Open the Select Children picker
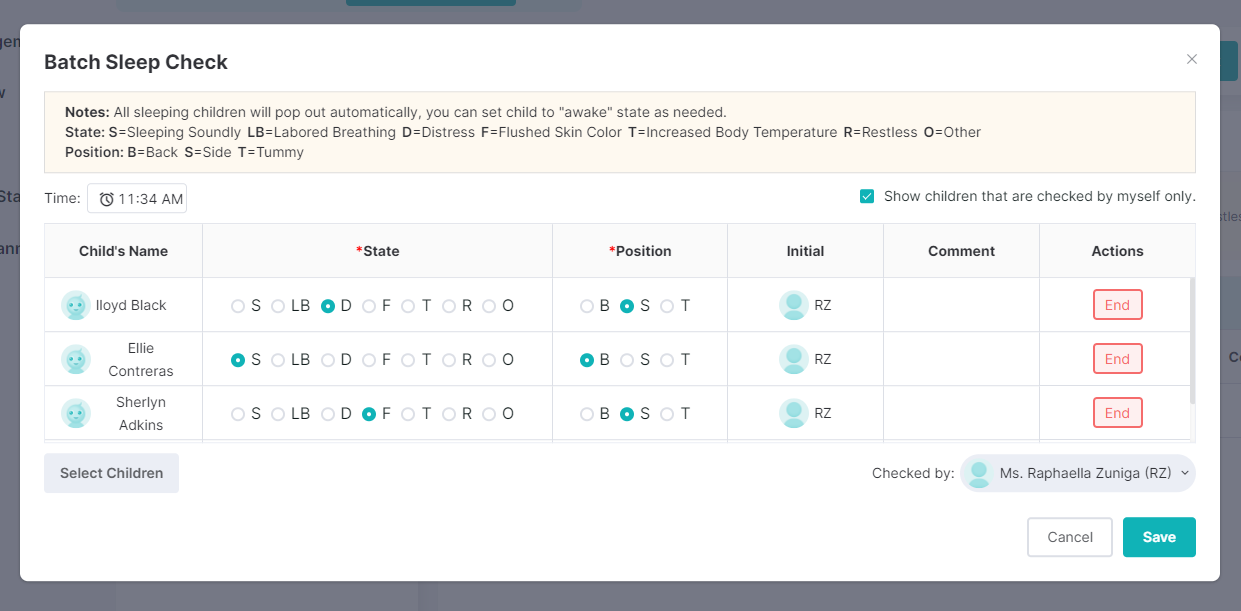Viewport: 1241px width, 611px height. coord(111,473)
